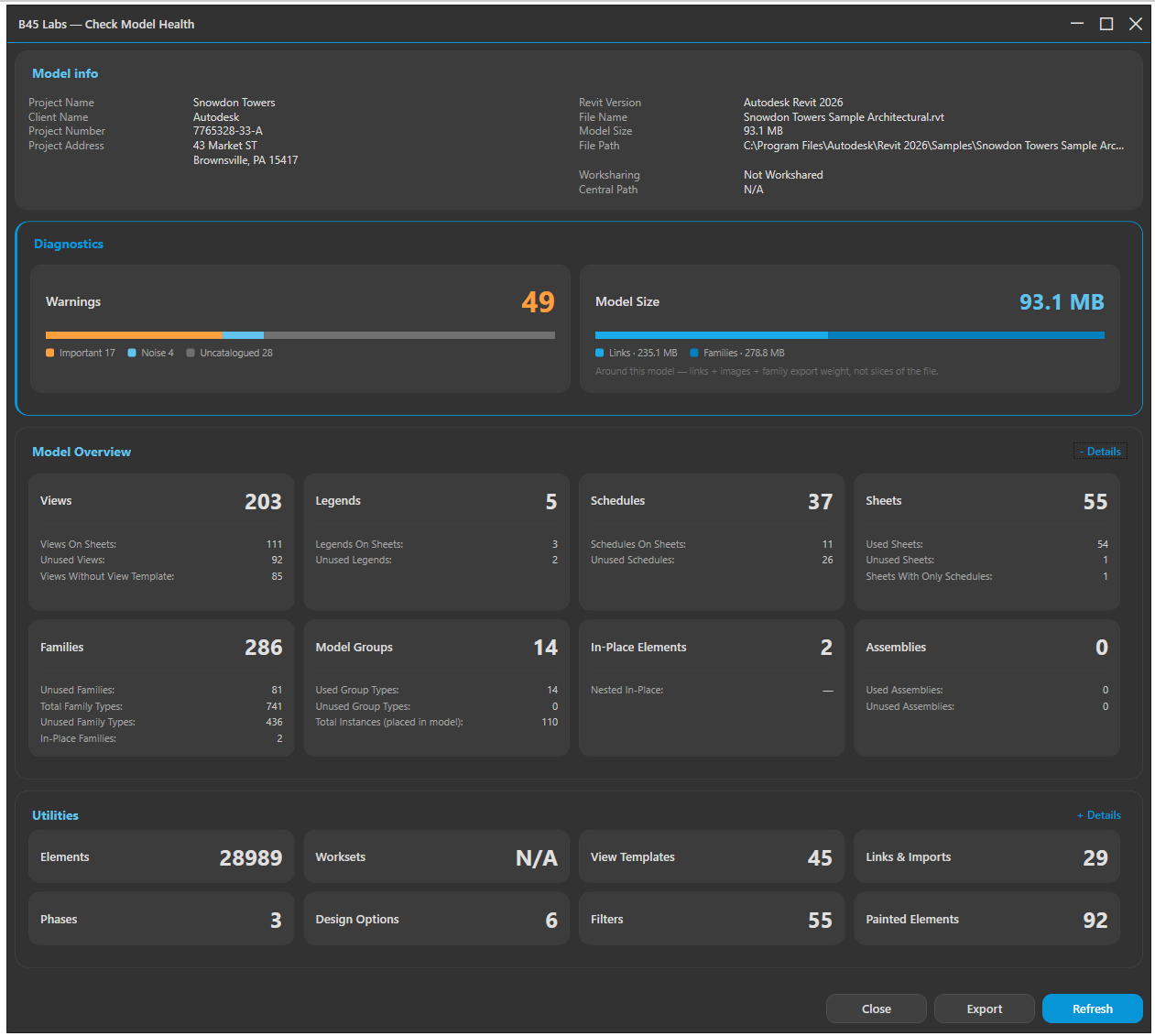Click the Warnings progress bar
The width and height of the screenshot is (1155, 1036).
tap(300, 335)
